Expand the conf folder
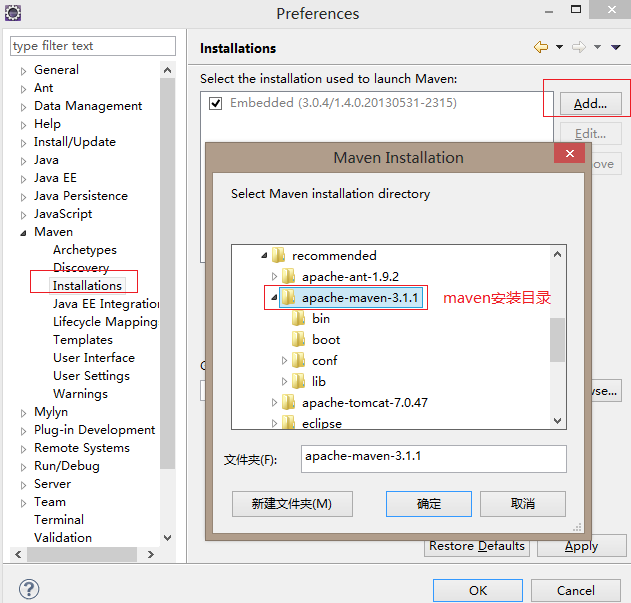 (285, 360)
